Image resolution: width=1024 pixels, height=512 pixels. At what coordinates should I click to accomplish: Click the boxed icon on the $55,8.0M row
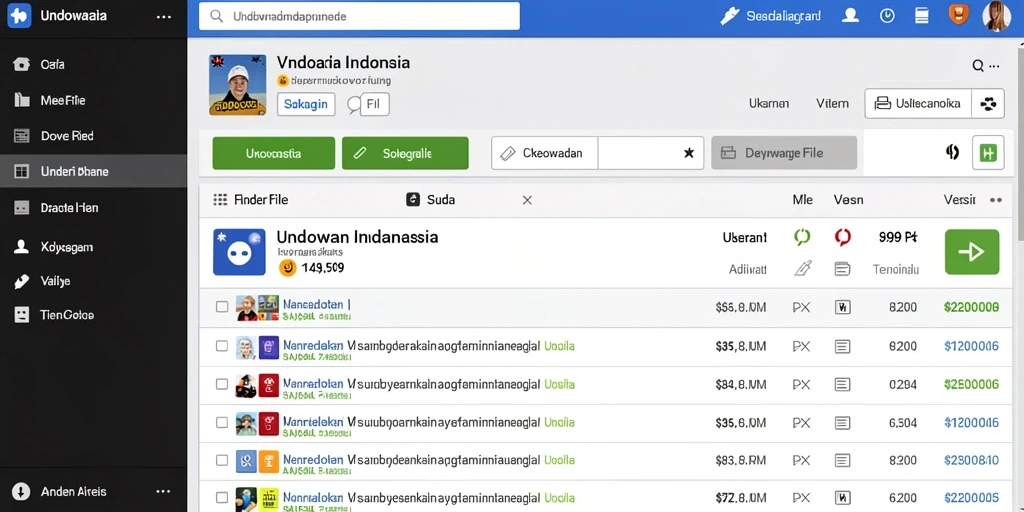coord(842,307)
